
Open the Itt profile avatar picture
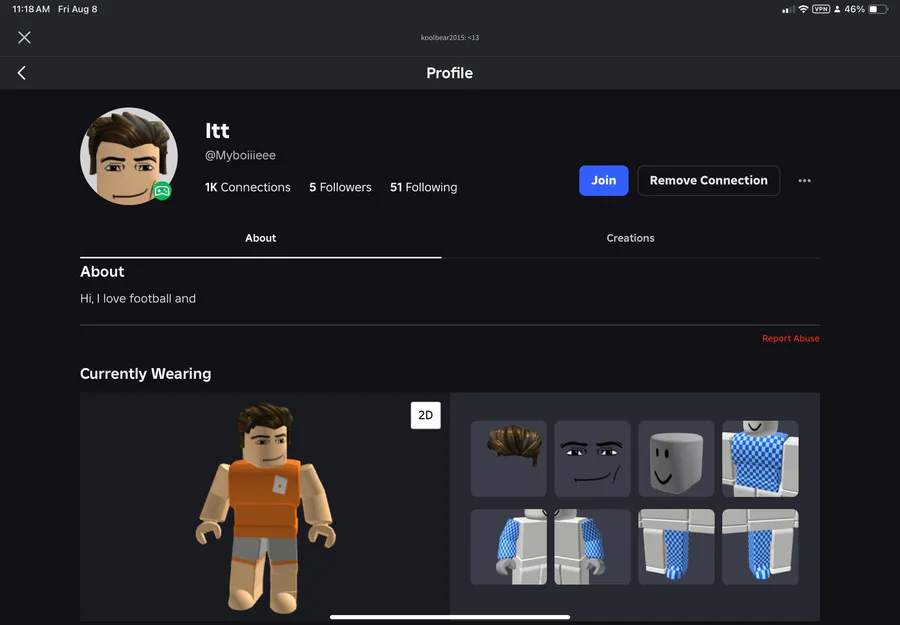click(129, 156)
